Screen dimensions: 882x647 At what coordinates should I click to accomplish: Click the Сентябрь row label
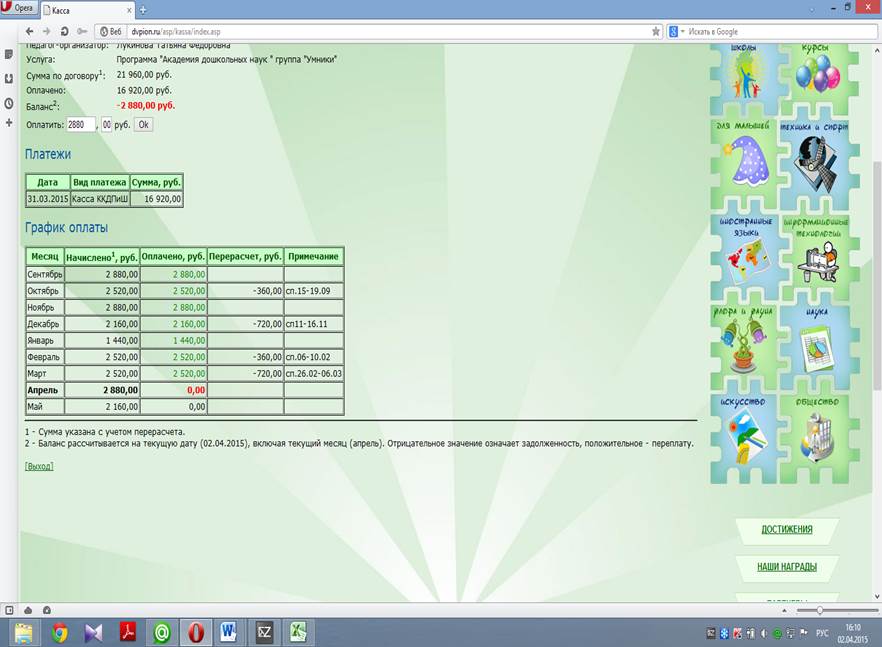45,275
